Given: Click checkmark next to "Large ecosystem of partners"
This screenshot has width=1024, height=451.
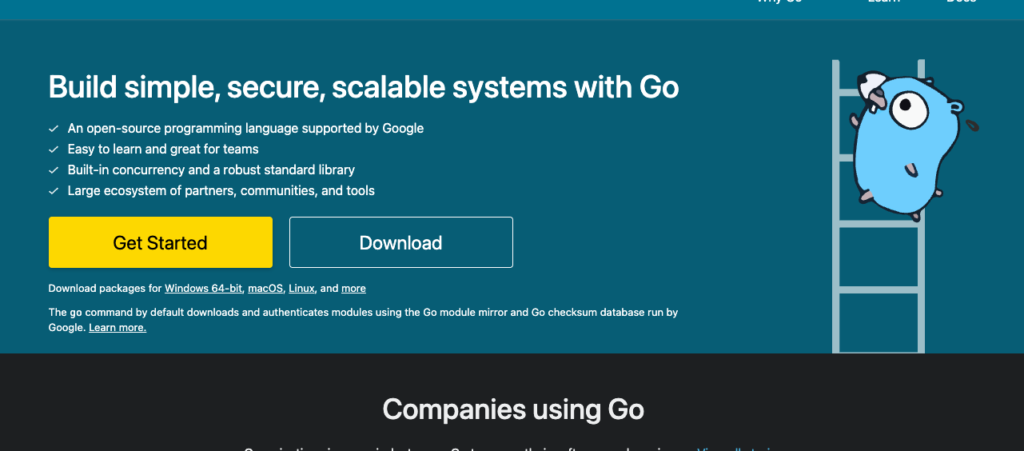Looking at the screenshot, I should 53,191.
